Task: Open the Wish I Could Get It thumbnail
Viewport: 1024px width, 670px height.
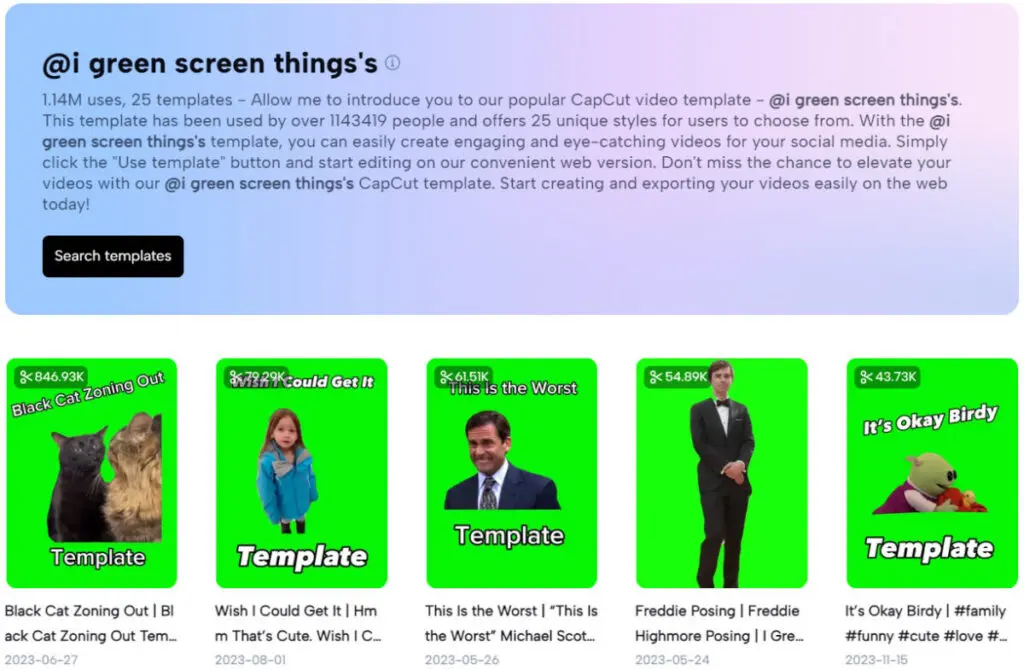Action: 302,473
